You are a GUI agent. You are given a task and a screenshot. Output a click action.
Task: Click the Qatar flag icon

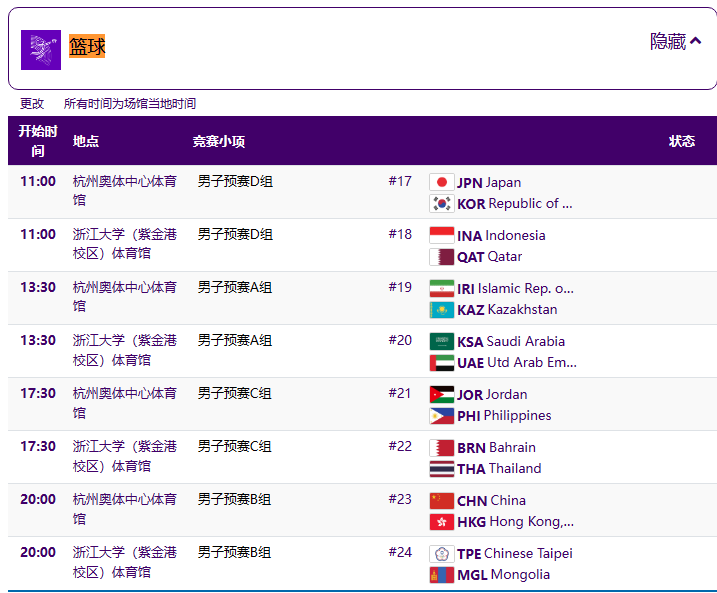[441, 256]
